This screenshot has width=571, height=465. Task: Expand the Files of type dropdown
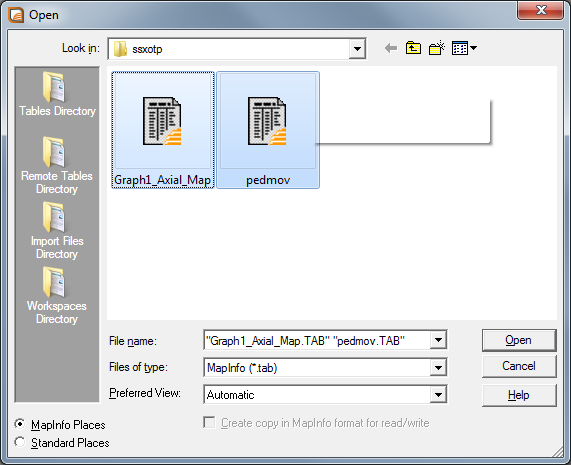[x=438, y=367]
